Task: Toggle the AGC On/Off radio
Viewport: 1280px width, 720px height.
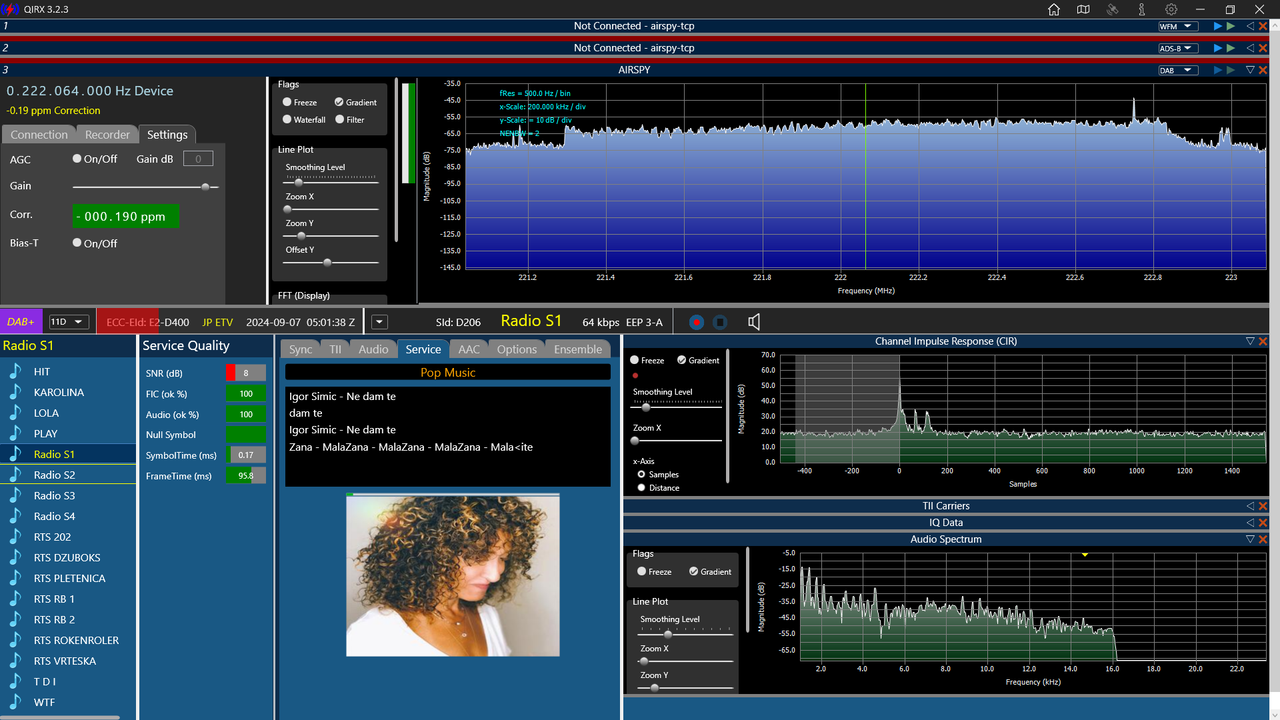Action: [77, 159]
